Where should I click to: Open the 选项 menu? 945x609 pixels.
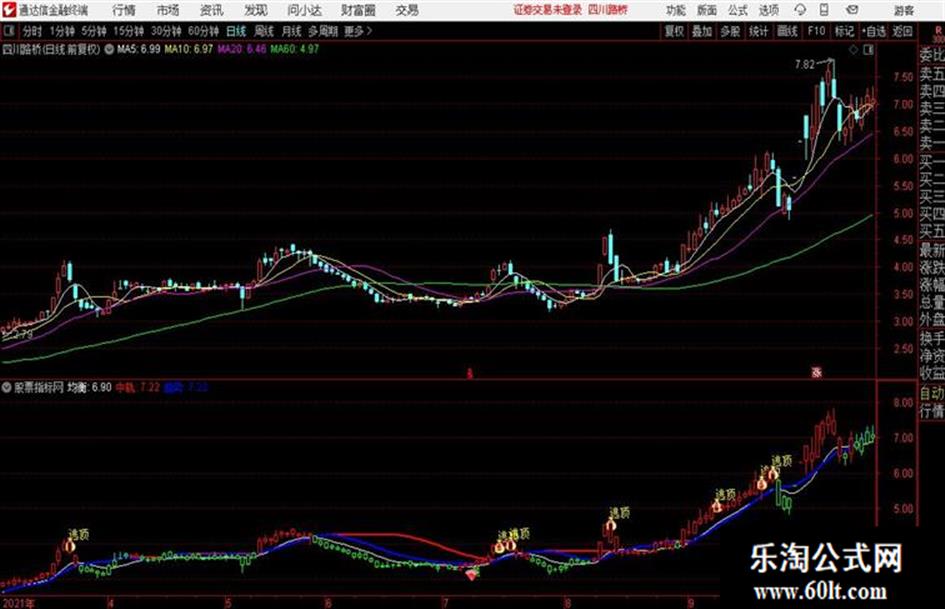point(768,10)
